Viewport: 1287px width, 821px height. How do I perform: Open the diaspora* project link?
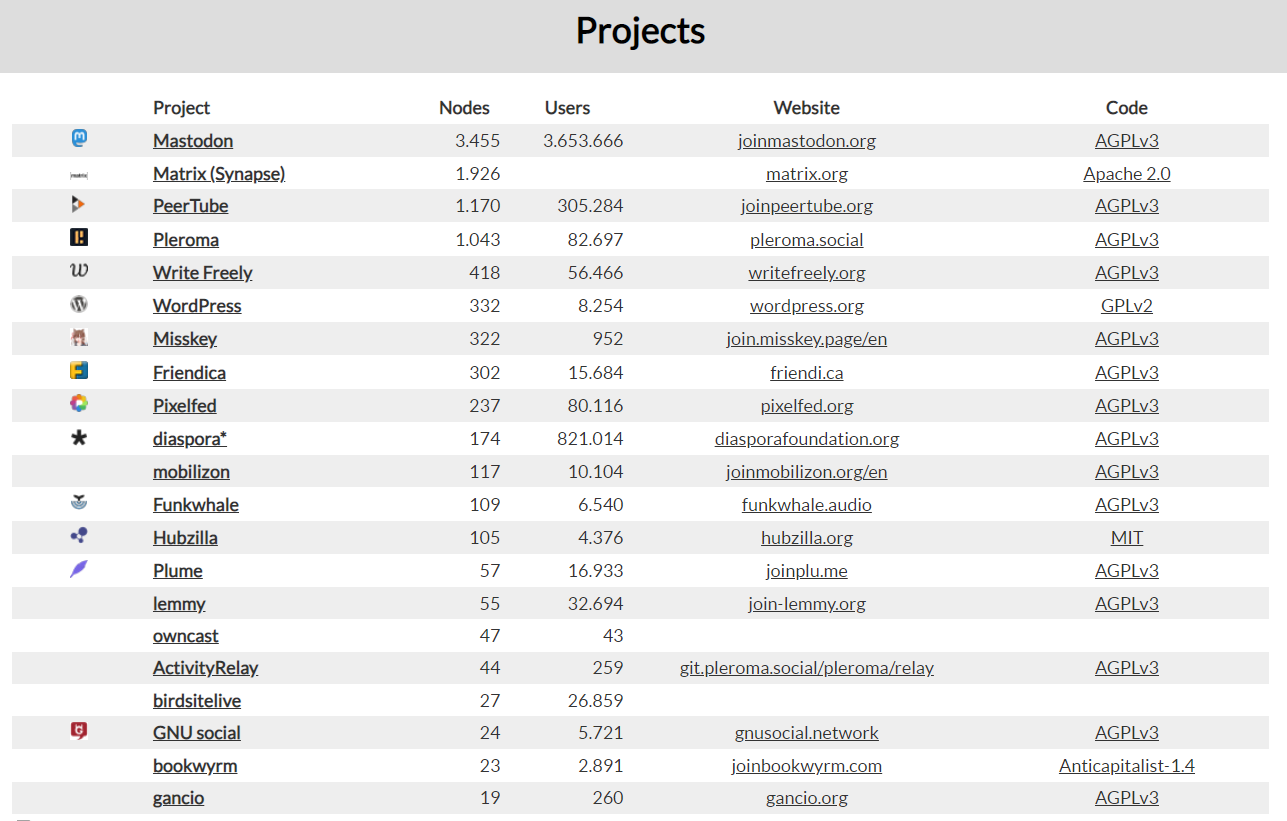[190, 439]
